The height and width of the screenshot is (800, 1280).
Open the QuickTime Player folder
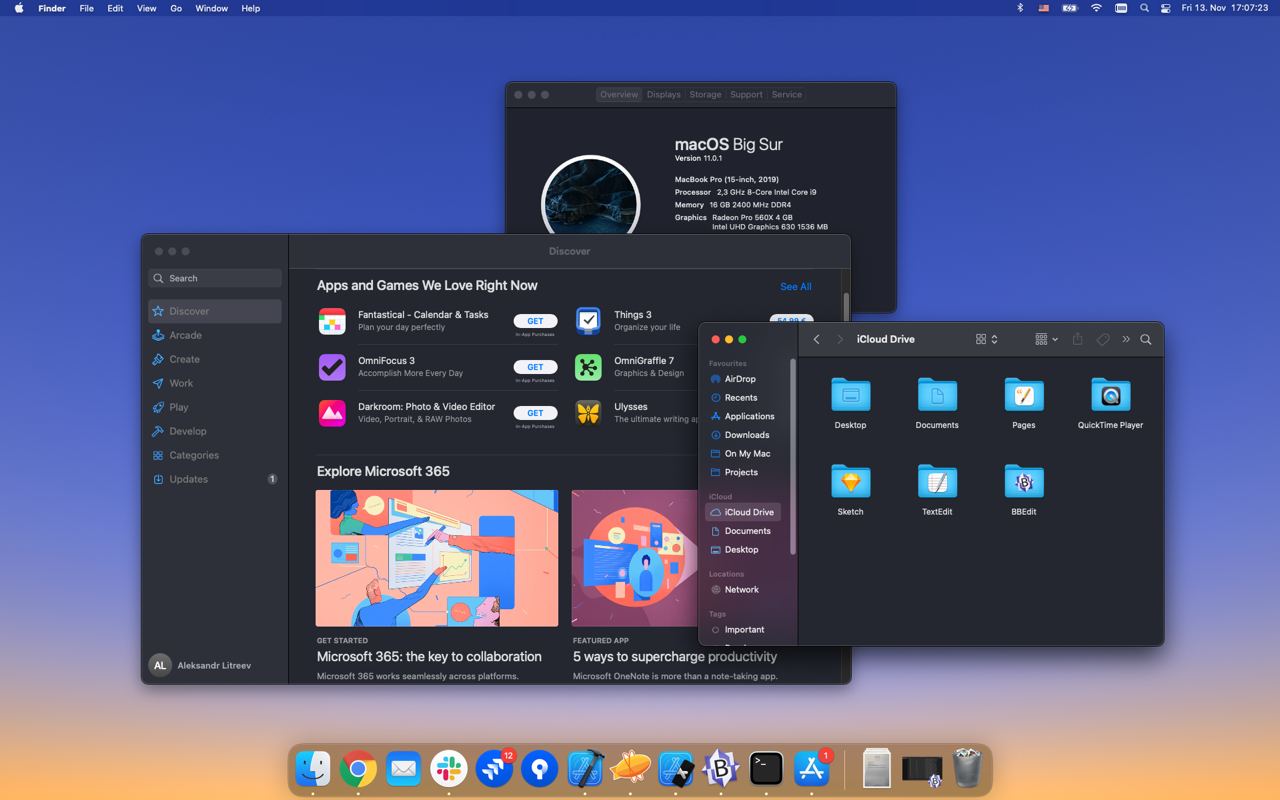click(1110, 395)
